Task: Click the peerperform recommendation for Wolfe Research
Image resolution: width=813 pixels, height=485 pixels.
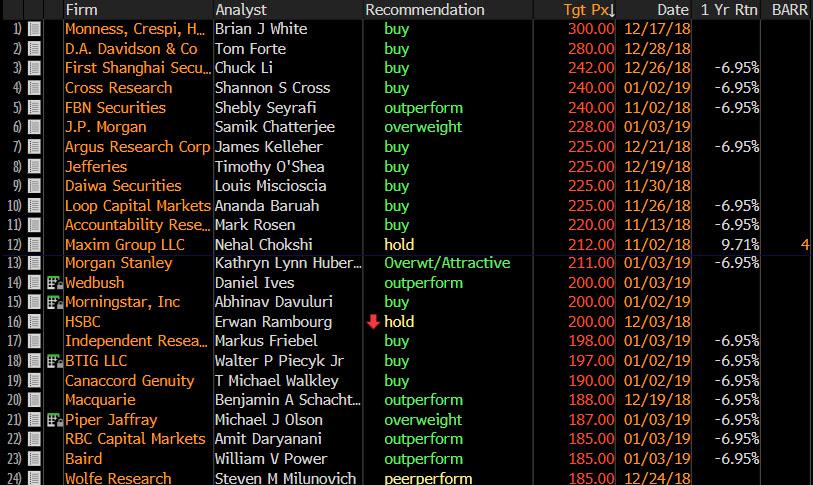Action: tap(428, 478)
